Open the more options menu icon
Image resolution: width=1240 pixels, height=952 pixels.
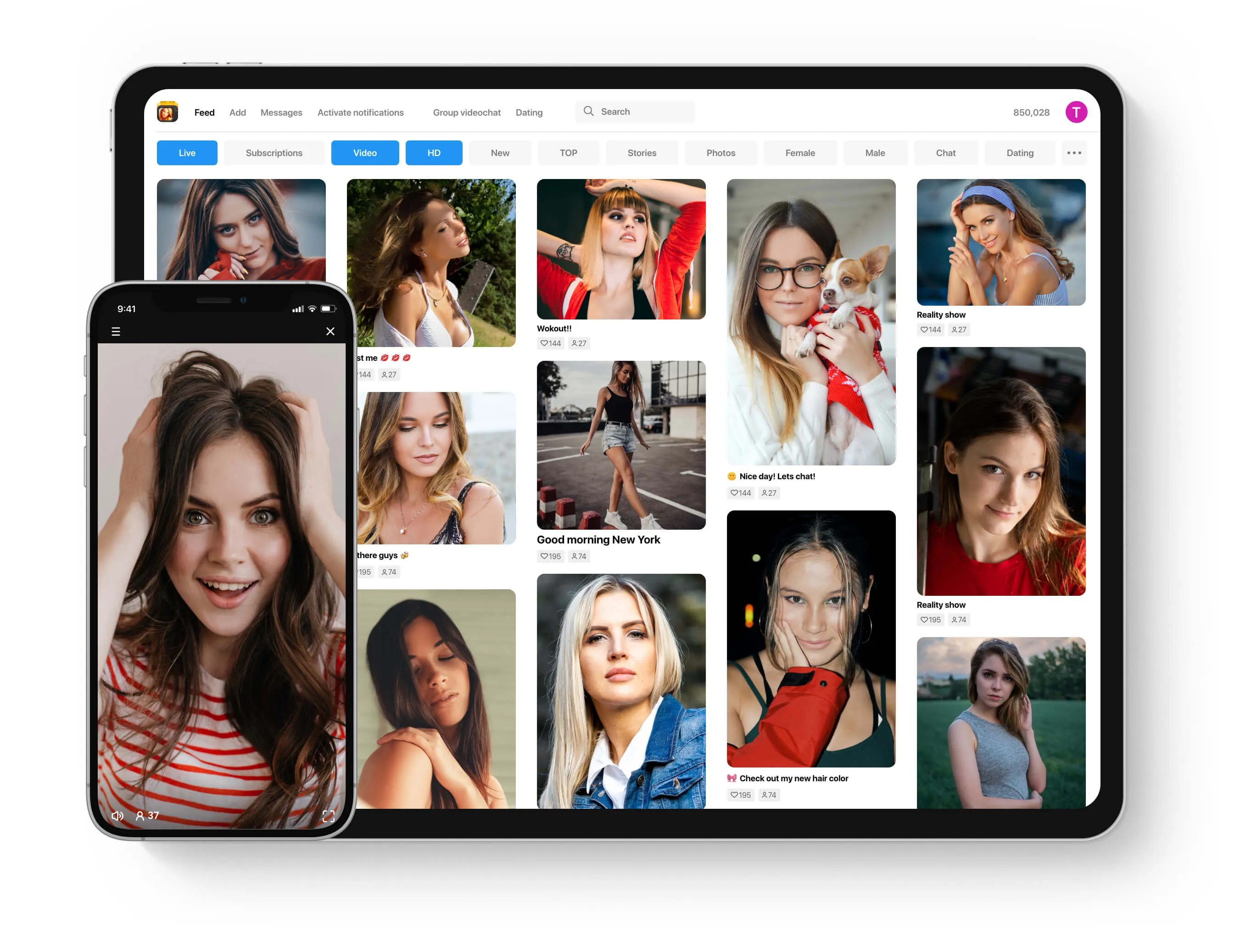(1074, 153)
